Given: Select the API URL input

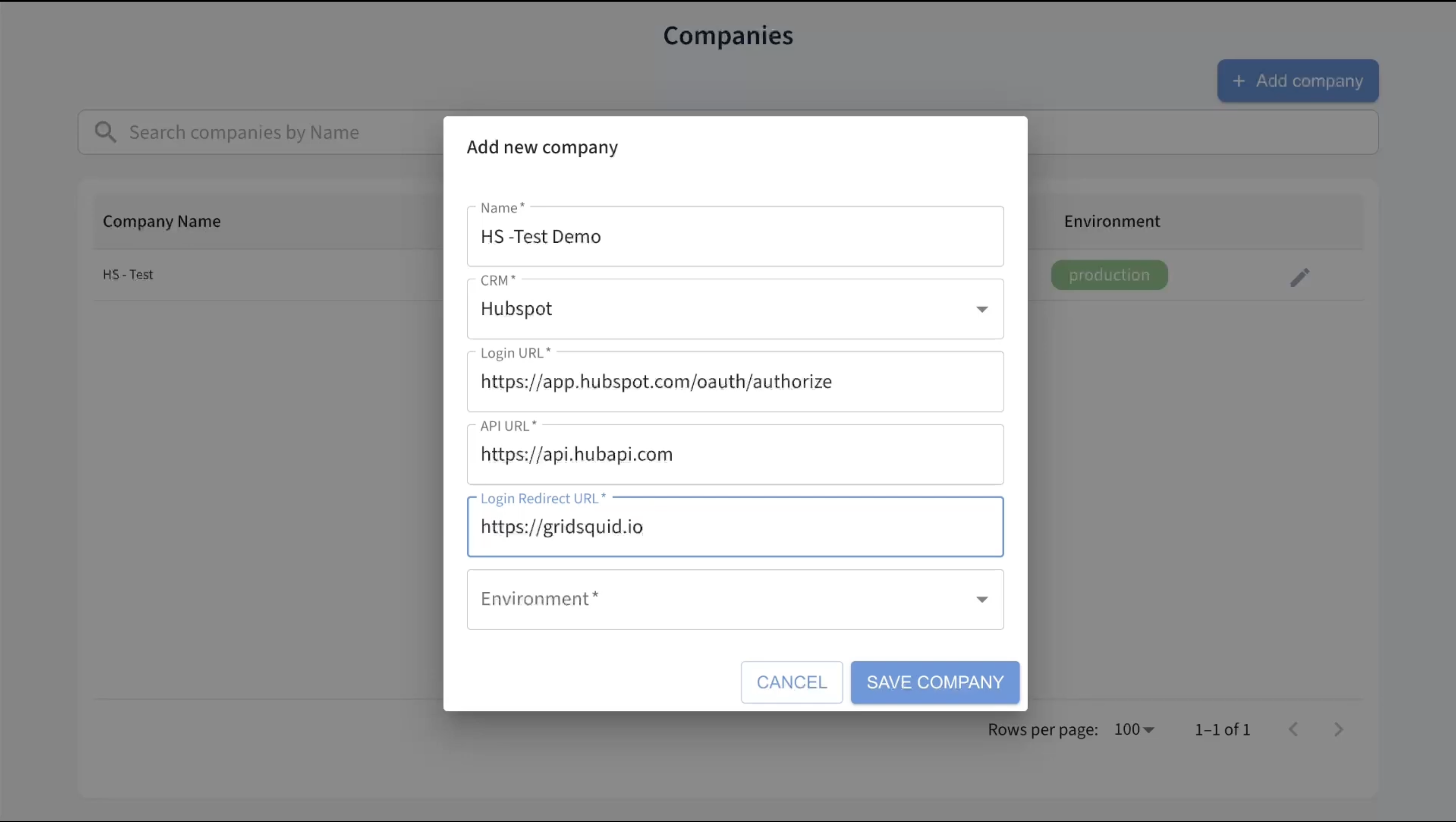Looking at the screenshot, I should point(735,454).
